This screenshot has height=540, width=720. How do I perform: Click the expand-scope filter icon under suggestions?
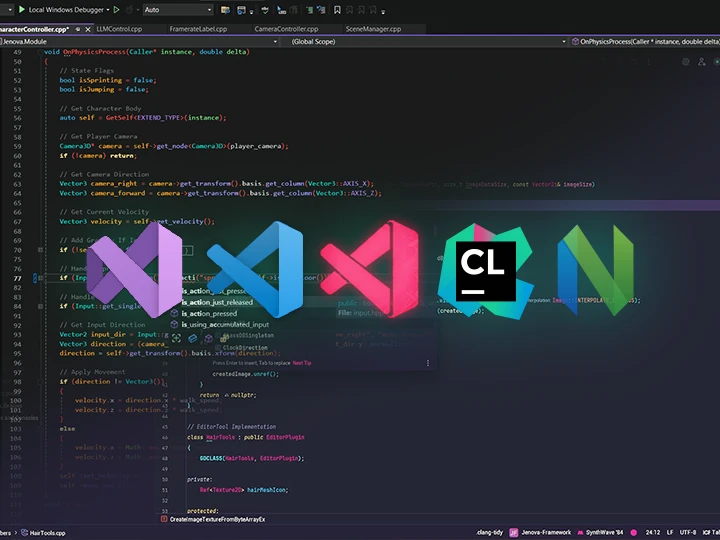pyautogui.click(x=176, y=338)
